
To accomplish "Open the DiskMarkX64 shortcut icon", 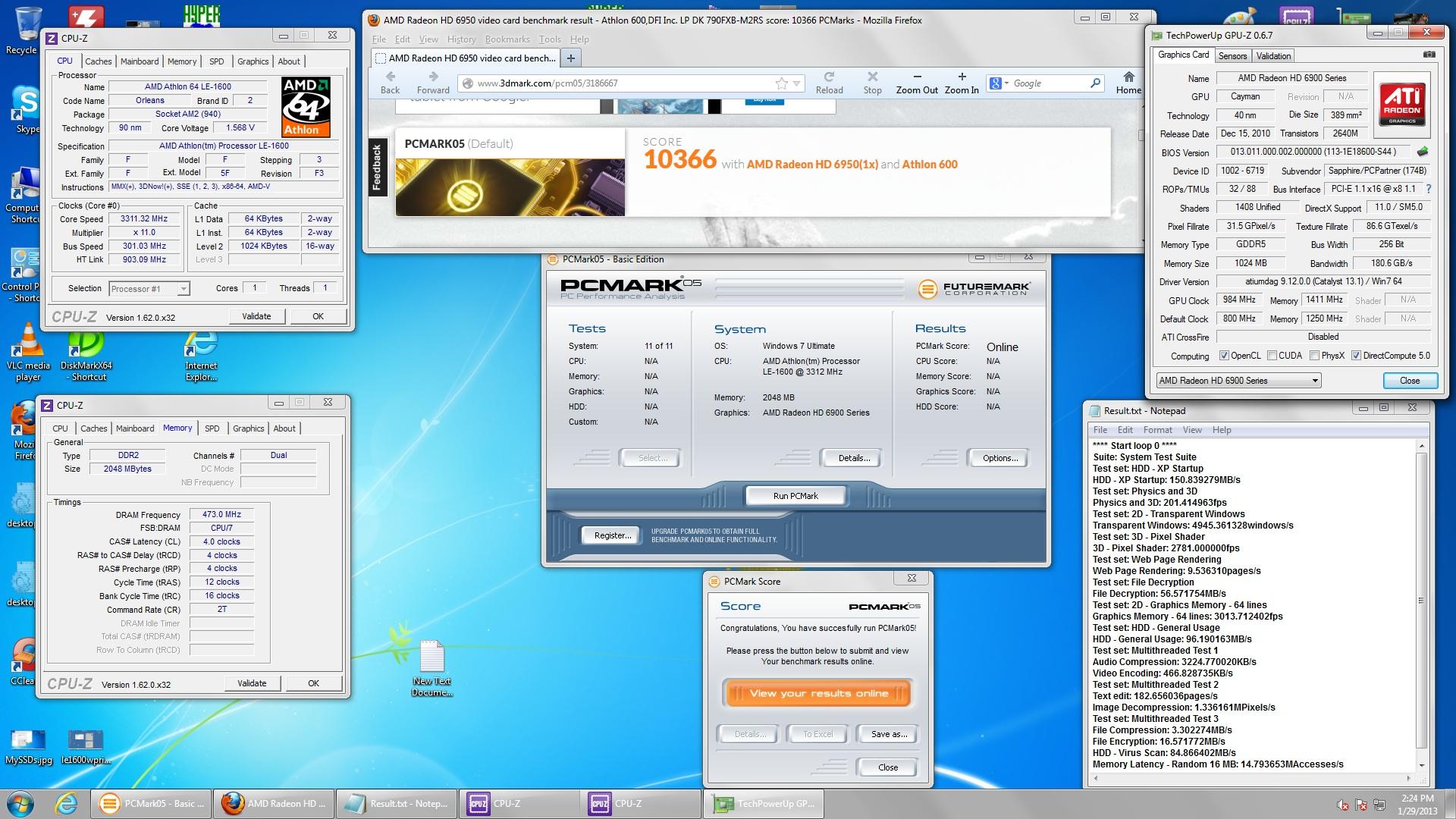I will click(x=86, y=355).
